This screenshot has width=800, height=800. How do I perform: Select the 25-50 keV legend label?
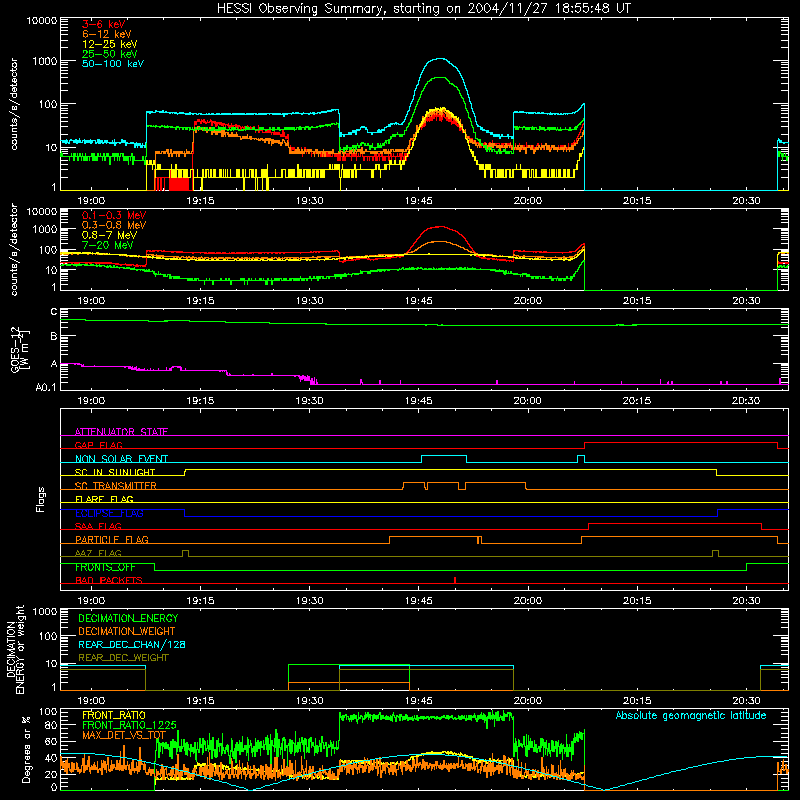(x=110, y=54)
